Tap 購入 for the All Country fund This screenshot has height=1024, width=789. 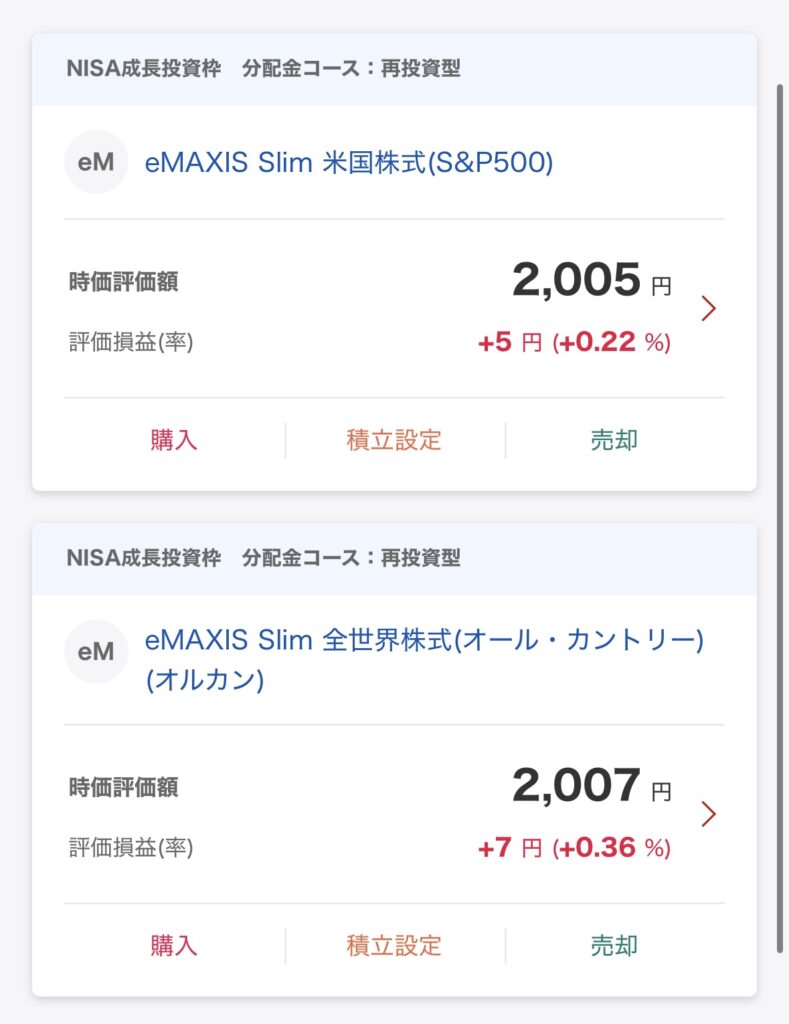click(174, 945)
